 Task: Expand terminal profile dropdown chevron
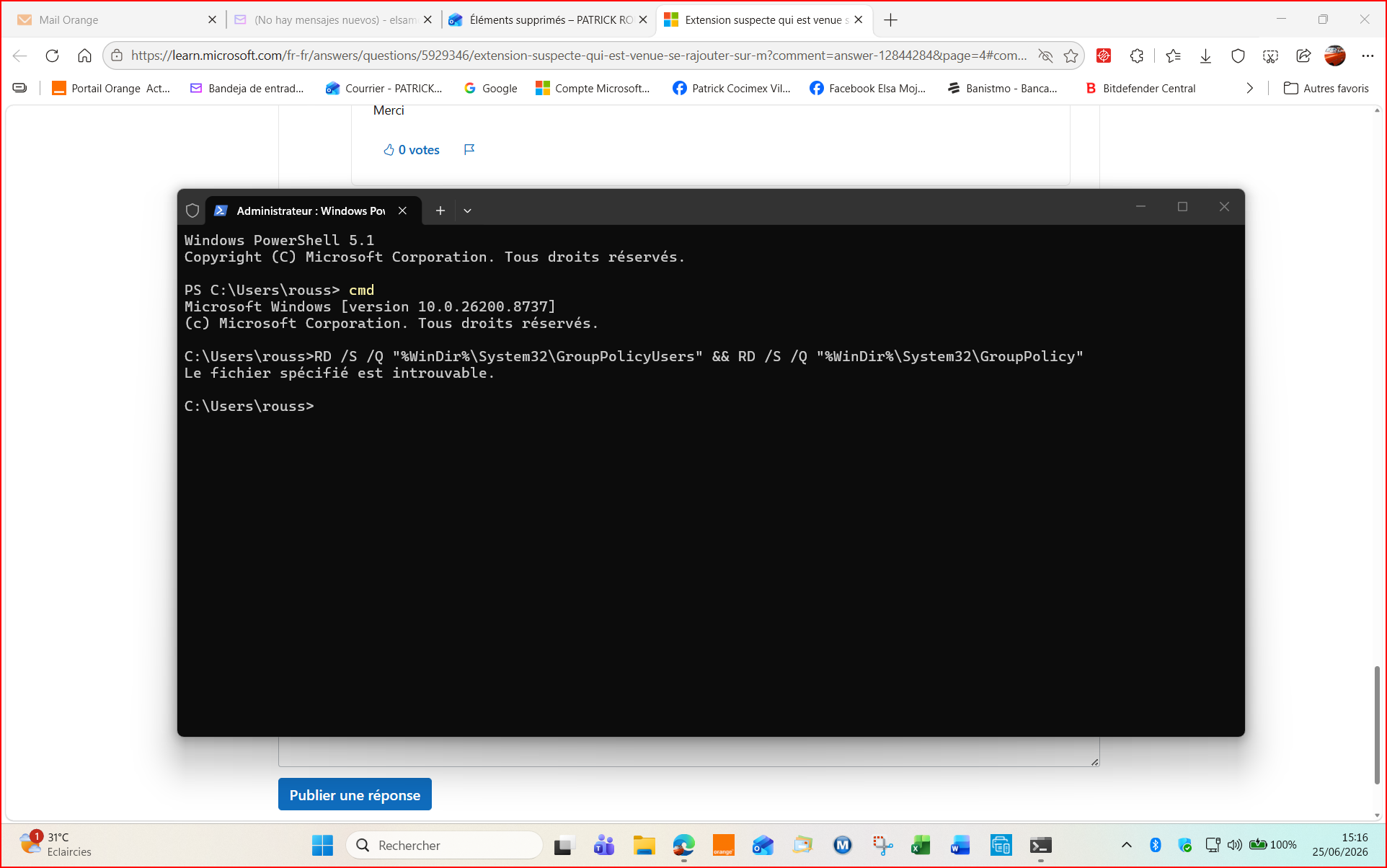click(x=467, y=211)
